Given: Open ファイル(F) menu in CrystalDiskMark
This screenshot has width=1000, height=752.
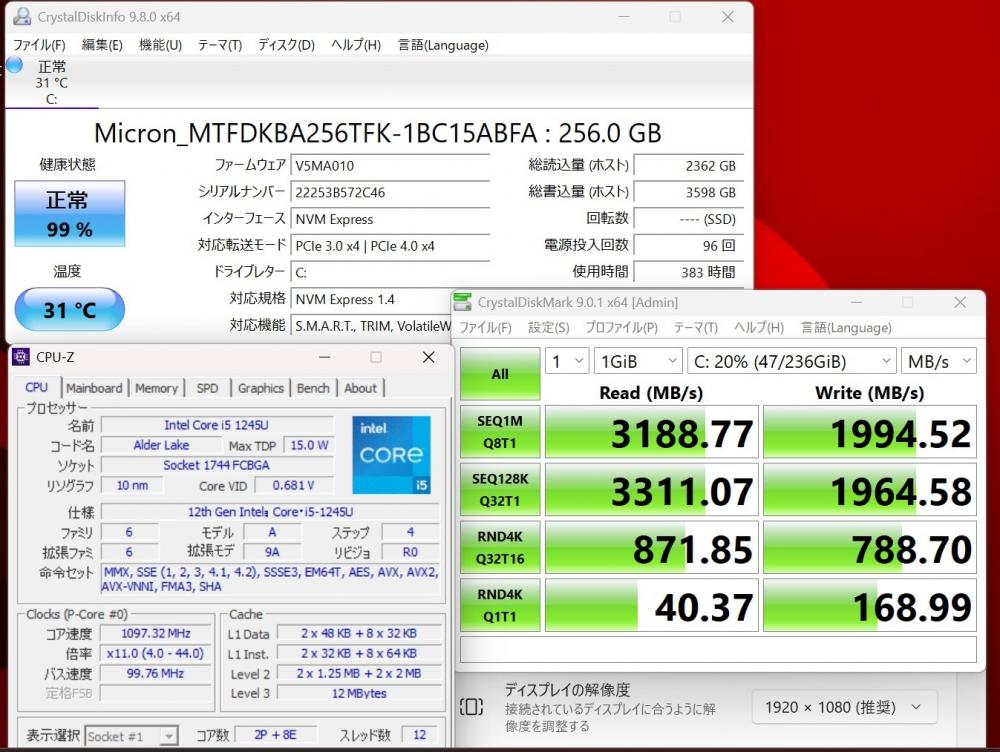Looking at the screenshot, I should tap(485, 328).
